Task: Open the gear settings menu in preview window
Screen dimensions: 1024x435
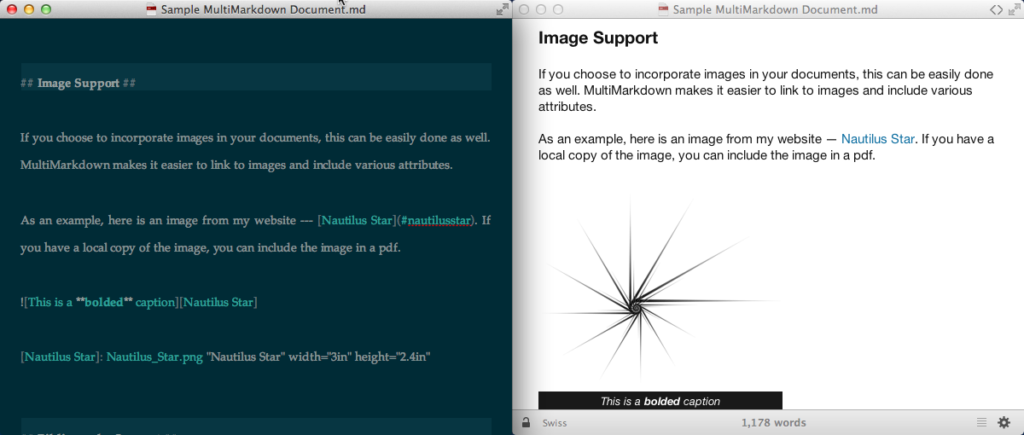Action: (1004, 423)
